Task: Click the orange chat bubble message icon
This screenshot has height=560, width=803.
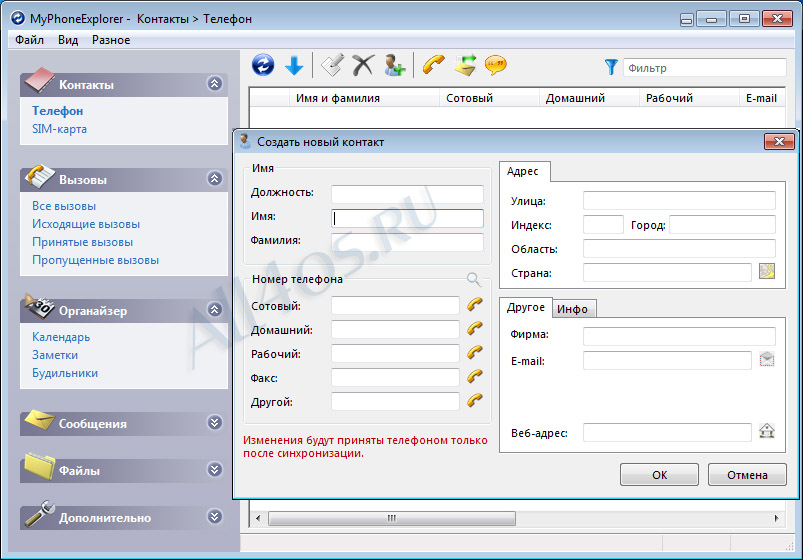Action: 496,66
